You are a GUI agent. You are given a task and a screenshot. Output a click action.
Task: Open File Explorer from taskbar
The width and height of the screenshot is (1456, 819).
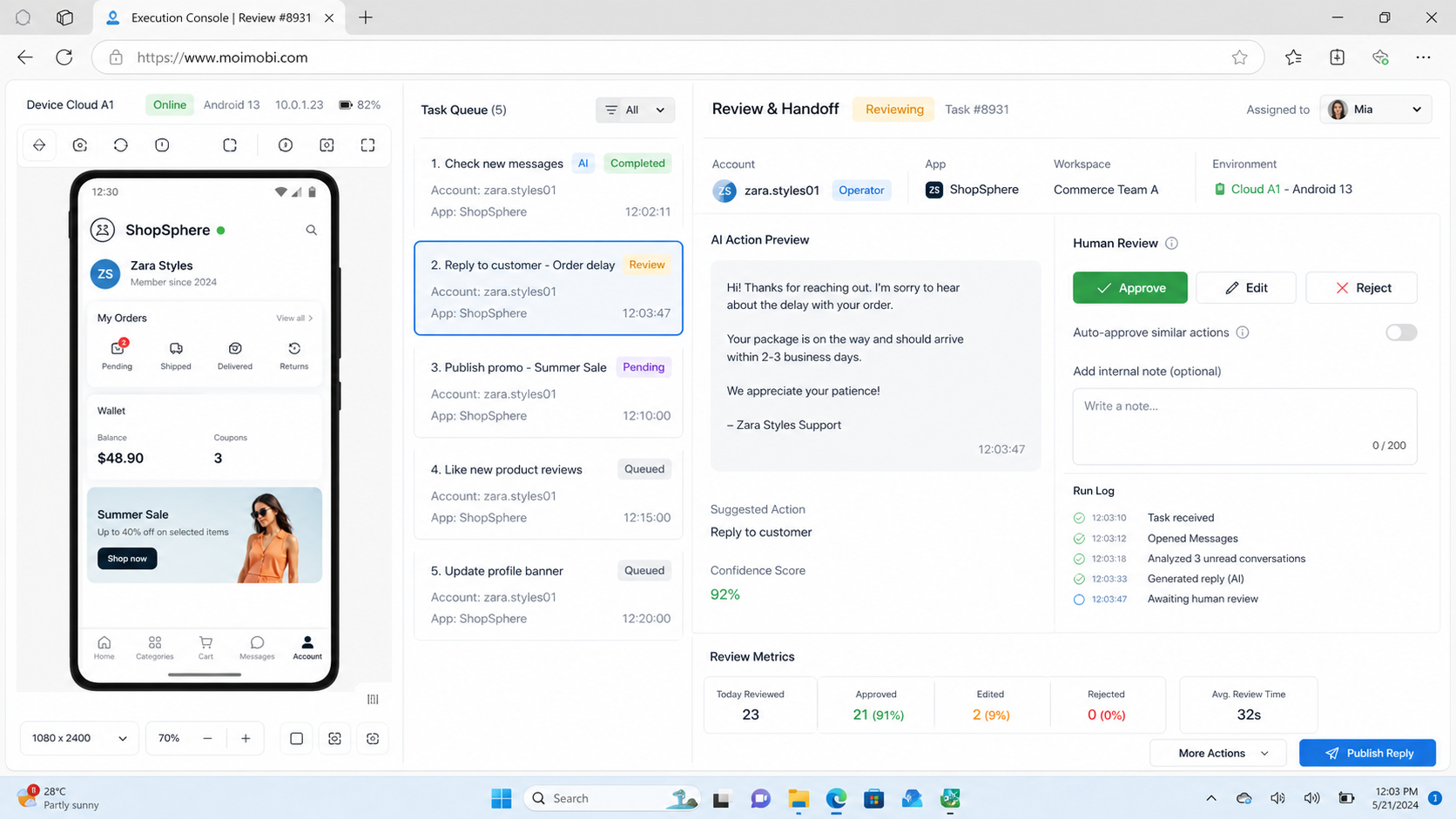point(799,798)
